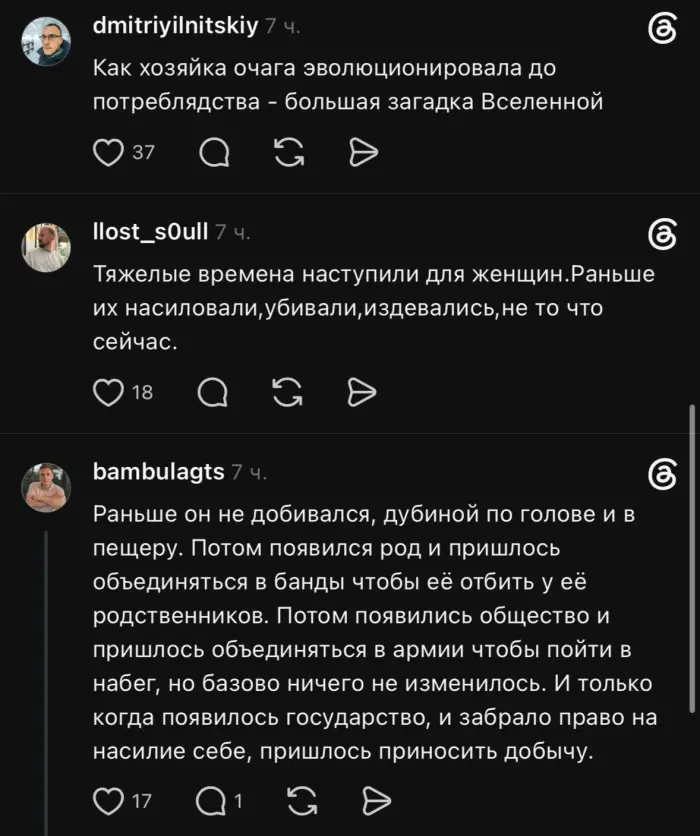Click the vertical scrollbar on the right

click(692, 558)
